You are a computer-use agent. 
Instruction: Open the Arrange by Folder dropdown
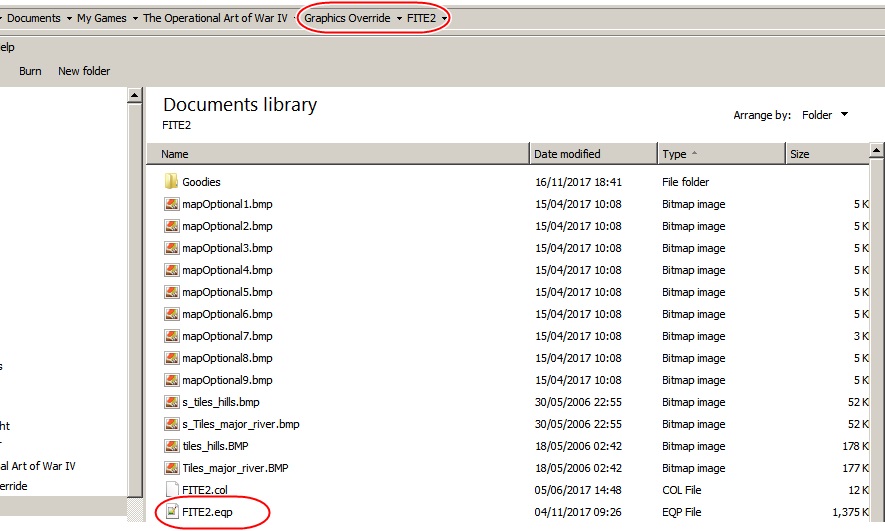tap(825, 115)
